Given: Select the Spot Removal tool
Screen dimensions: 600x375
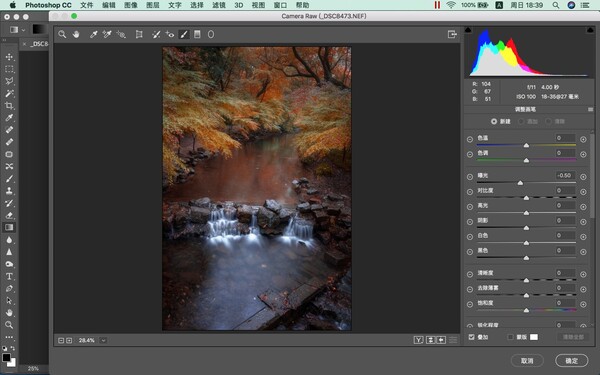Looking at the screenshot, I should point(156,34).
